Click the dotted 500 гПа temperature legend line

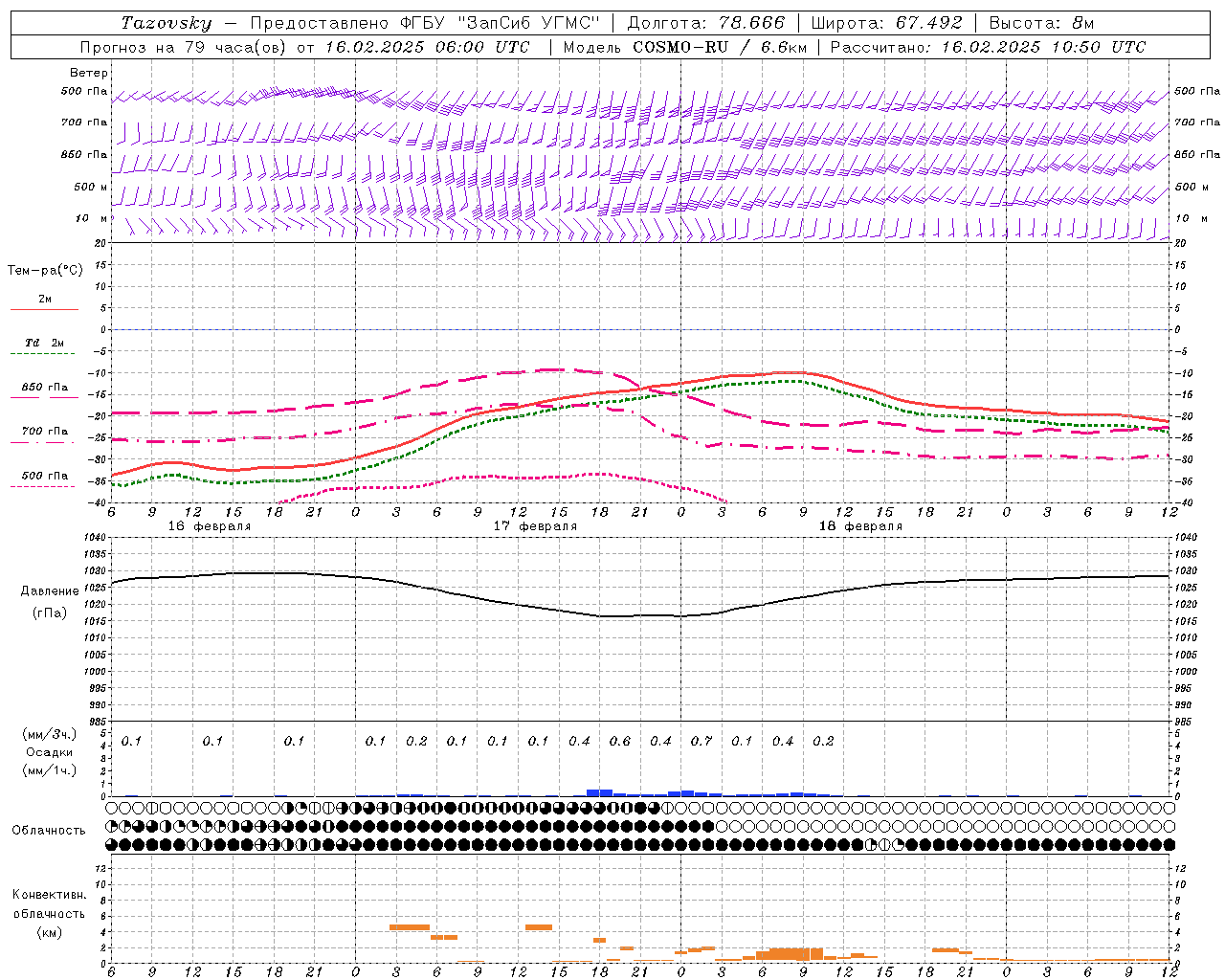point(43,486)
